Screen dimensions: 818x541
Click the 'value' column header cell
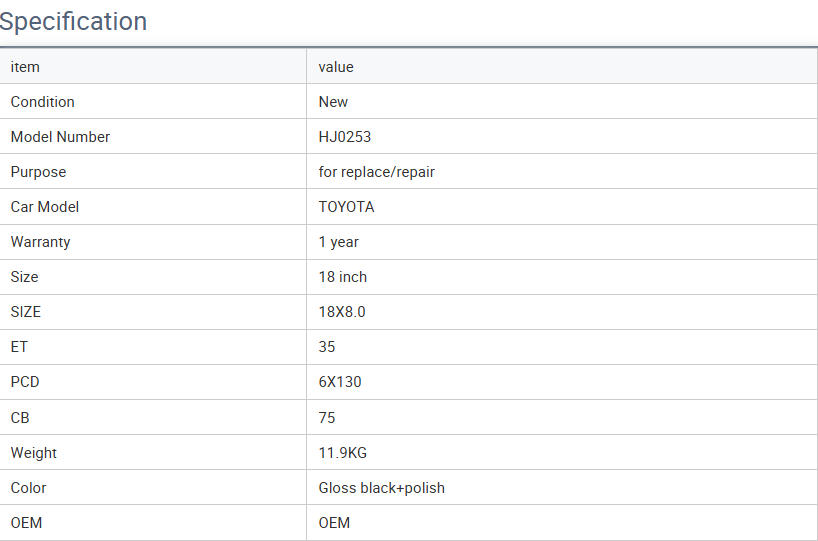click(336, 67)
